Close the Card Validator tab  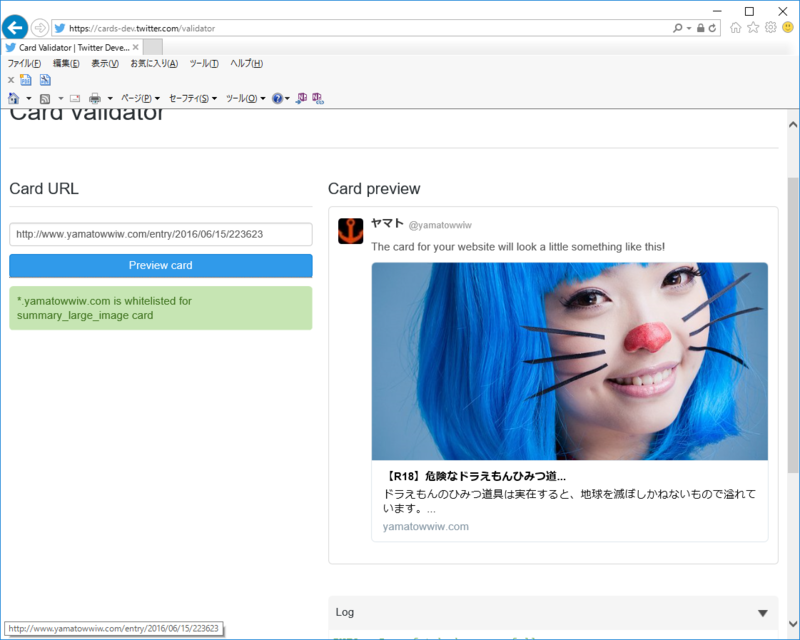(135, 47)
